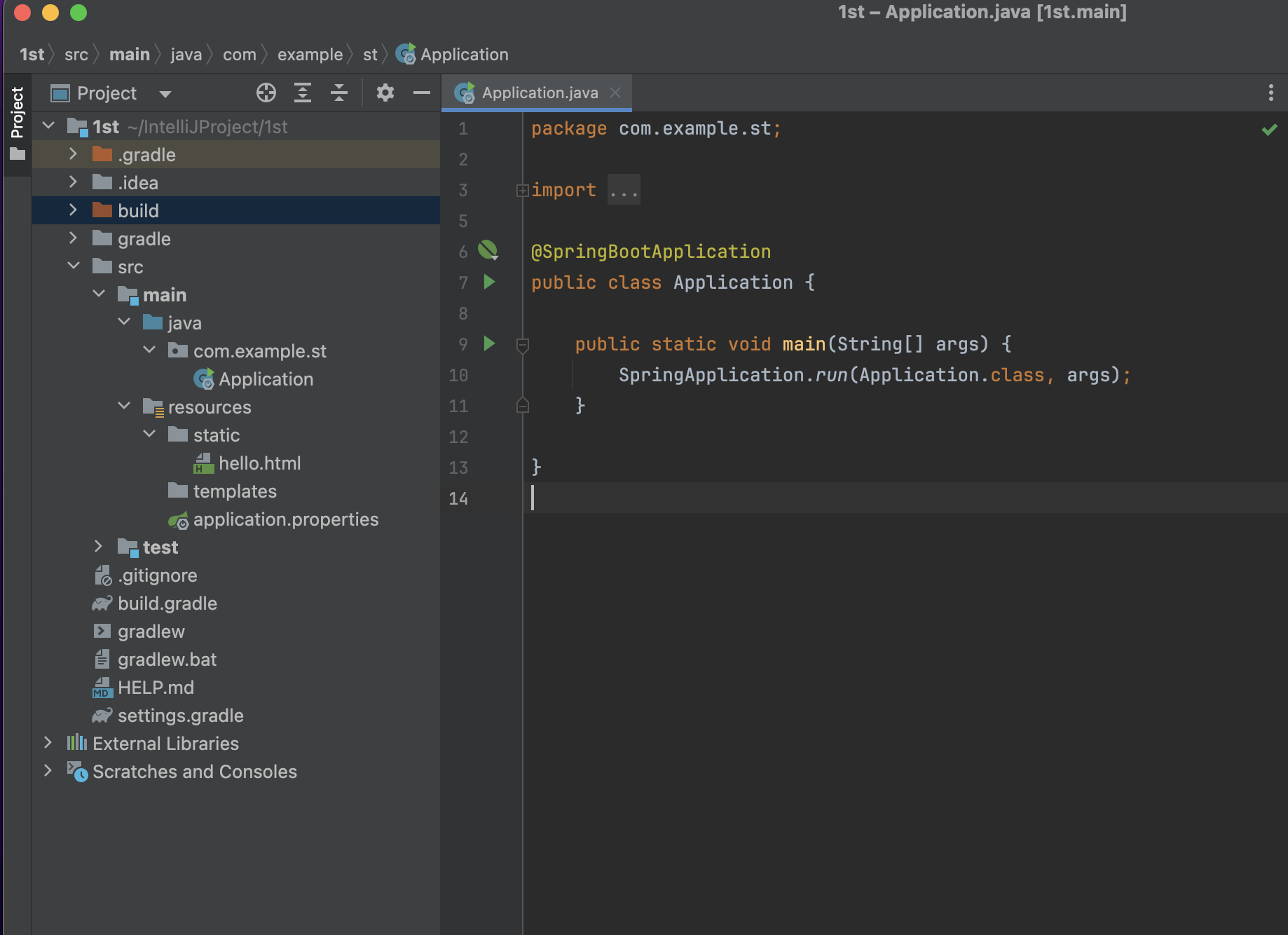The width and height of the screenshot is (1288, 935).
Task: Place the cursor on empty line 12
Action: pos(904,437)
